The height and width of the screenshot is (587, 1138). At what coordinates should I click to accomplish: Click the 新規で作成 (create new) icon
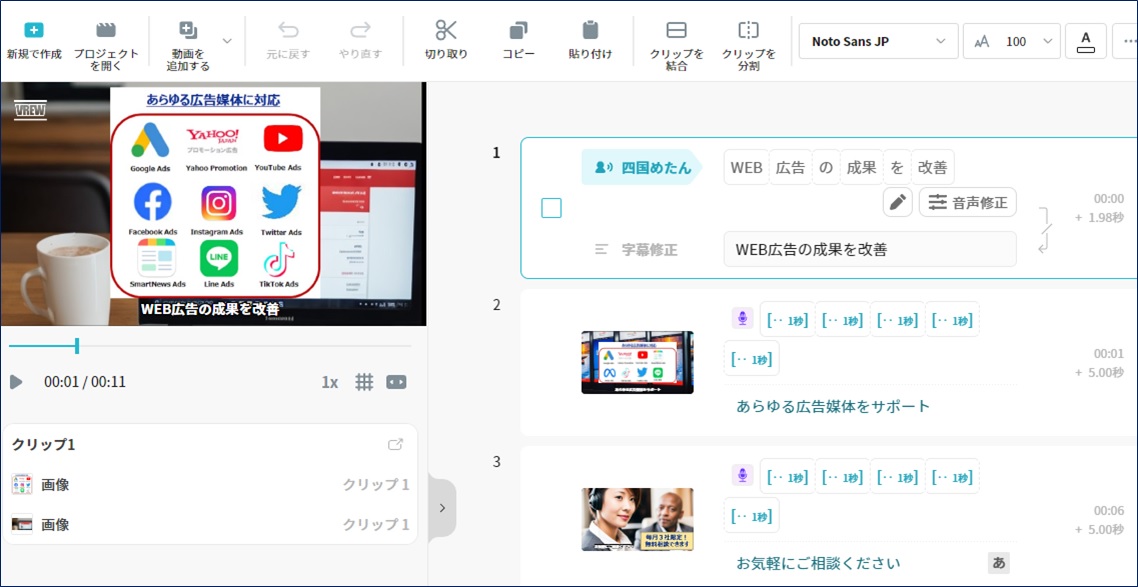(x=33, y=31)
